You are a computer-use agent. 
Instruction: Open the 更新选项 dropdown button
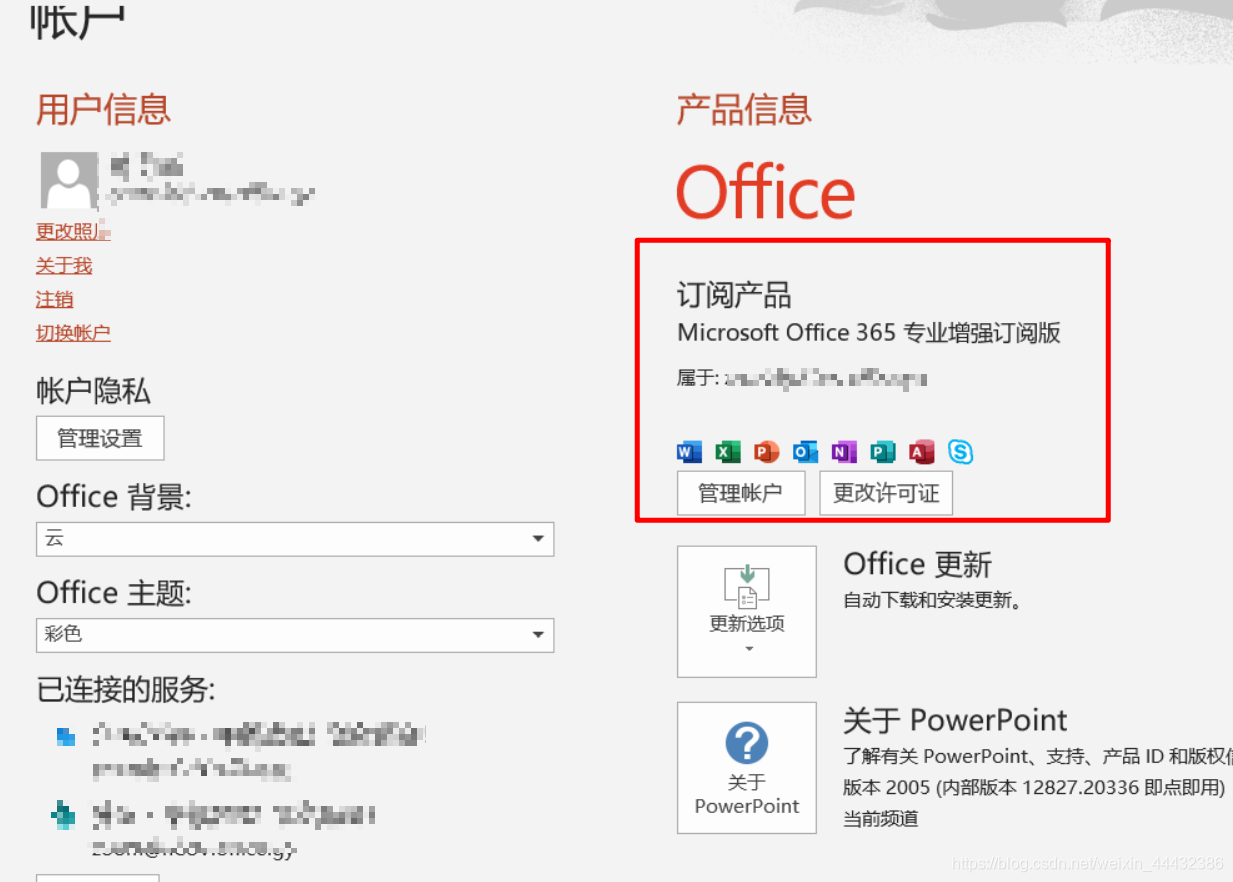(x=747, y=611)
